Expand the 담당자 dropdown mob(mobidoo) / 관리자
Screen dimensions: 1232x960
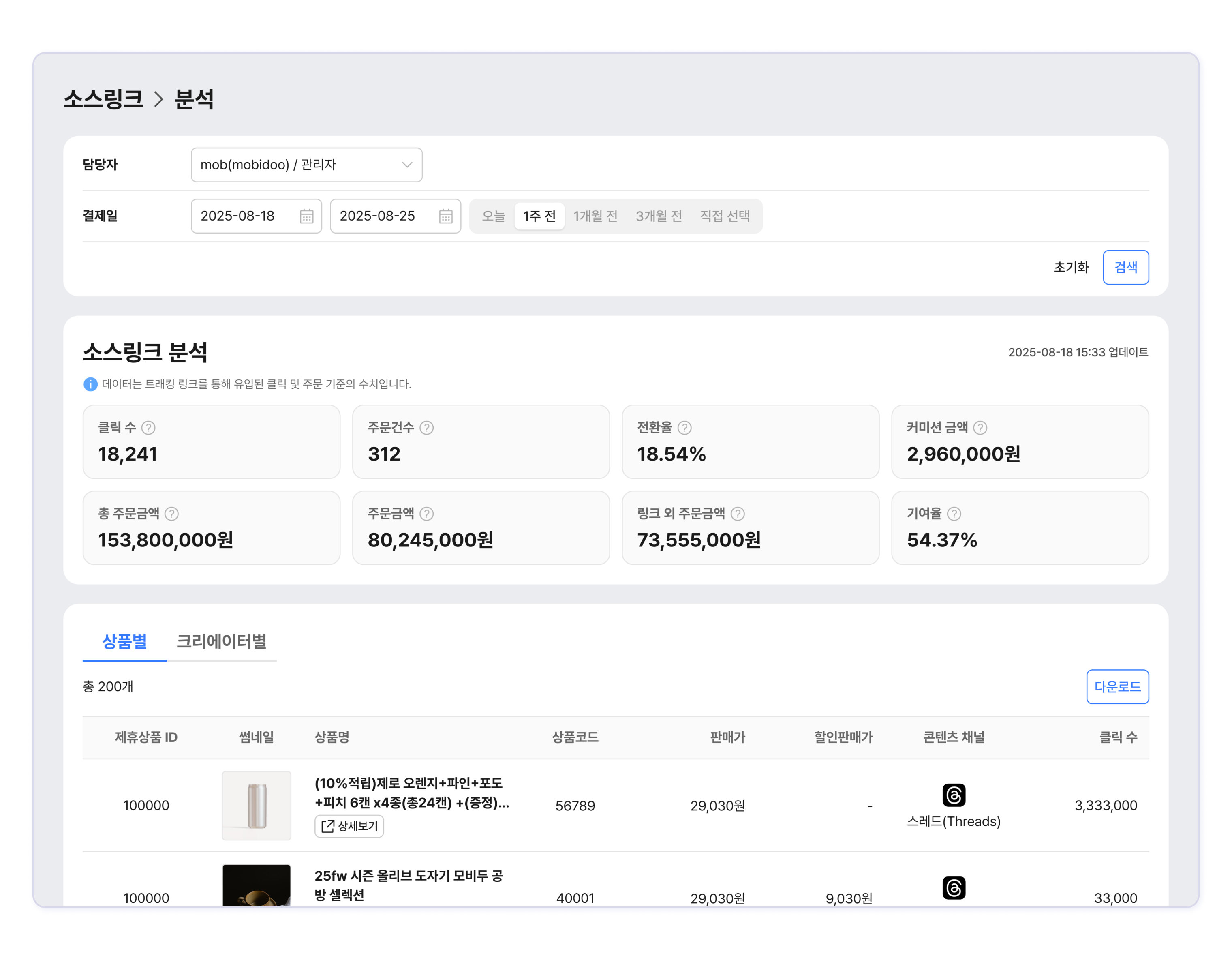306,165
